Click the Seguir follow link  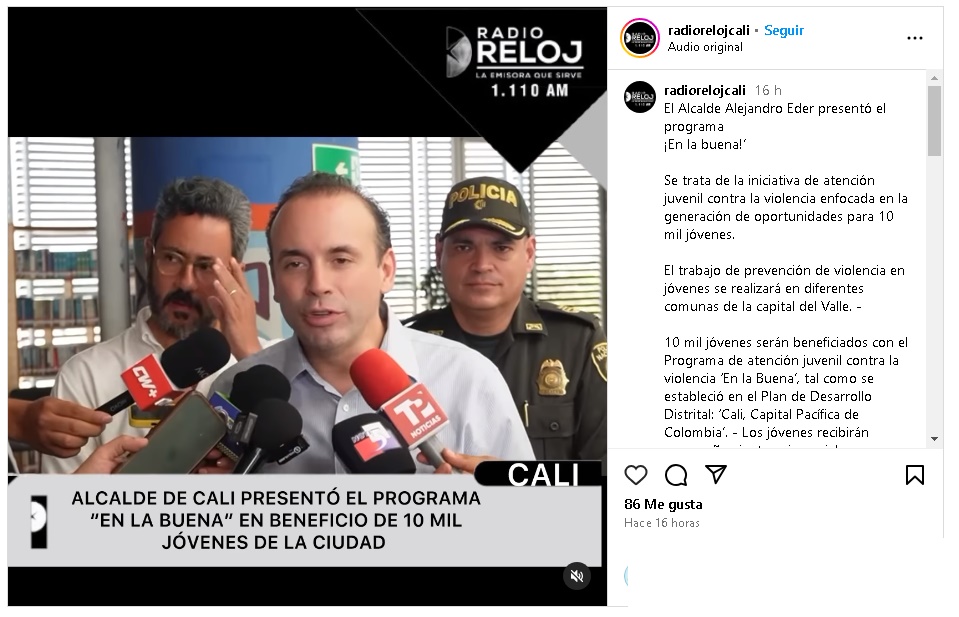pyautogui.click(x=783, y=31)
